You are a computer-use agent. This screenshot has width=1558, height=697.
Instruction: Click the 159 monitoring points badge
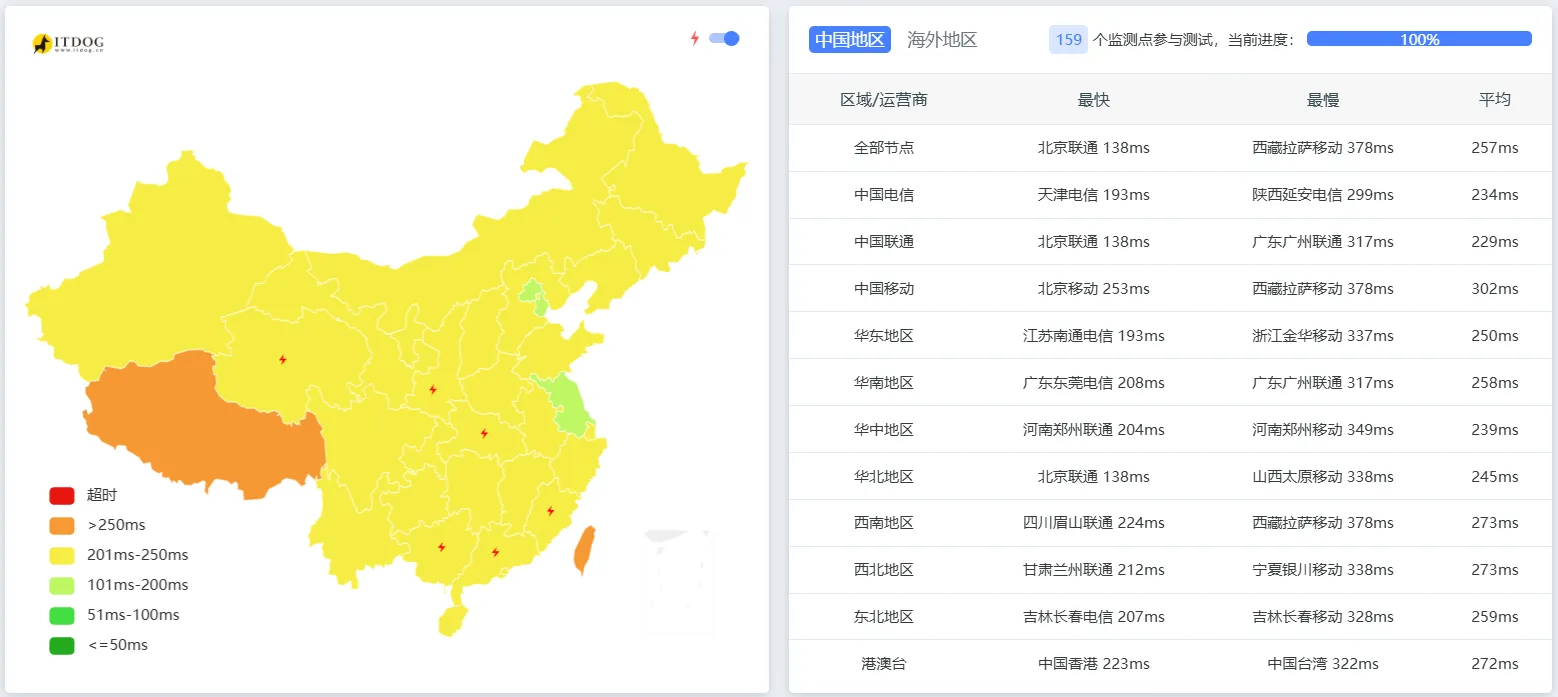[x=1066, y=38]
